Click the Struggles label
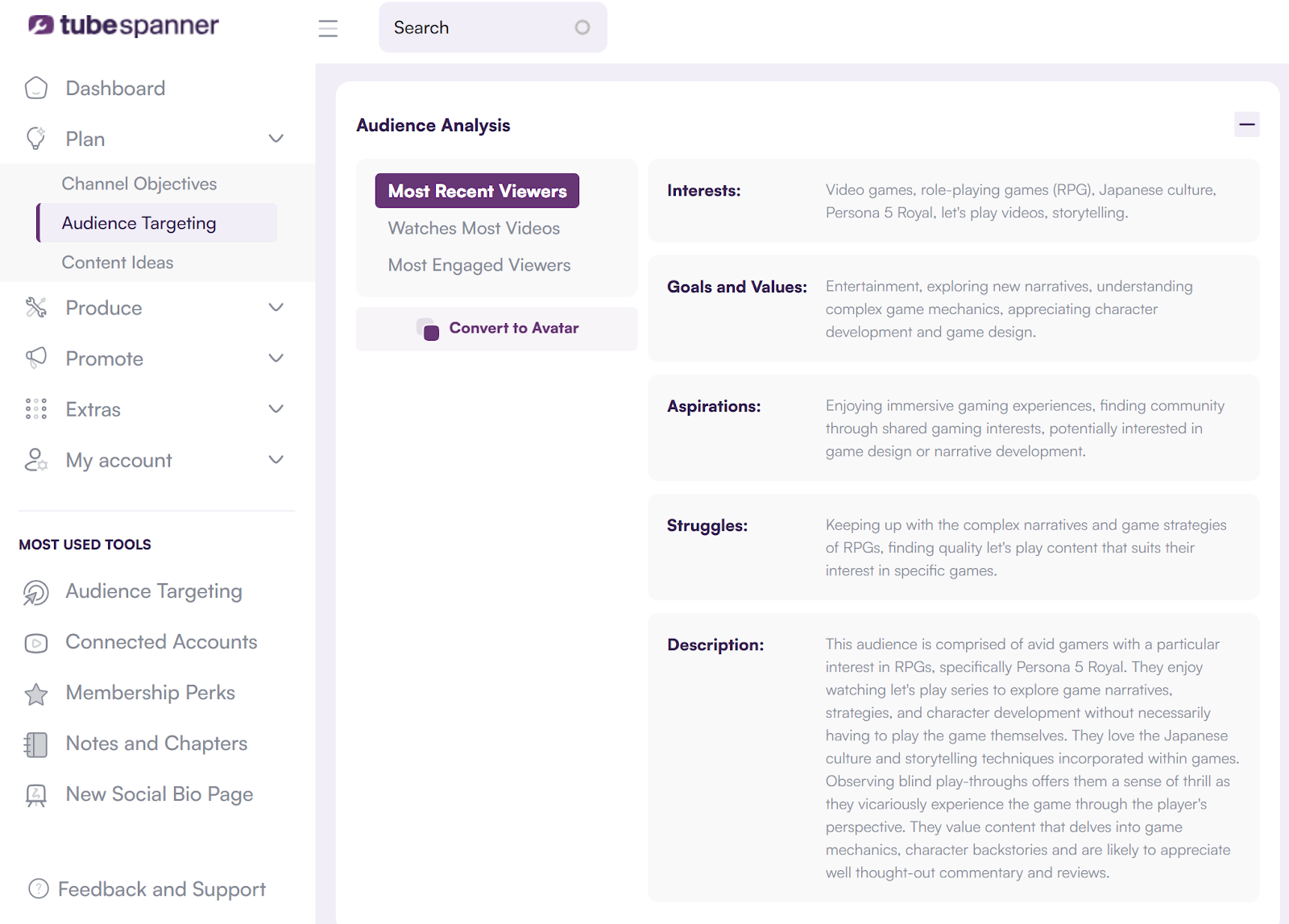Image resolution: width=1289 pixels, height=924 pixels. click(707, 526)
